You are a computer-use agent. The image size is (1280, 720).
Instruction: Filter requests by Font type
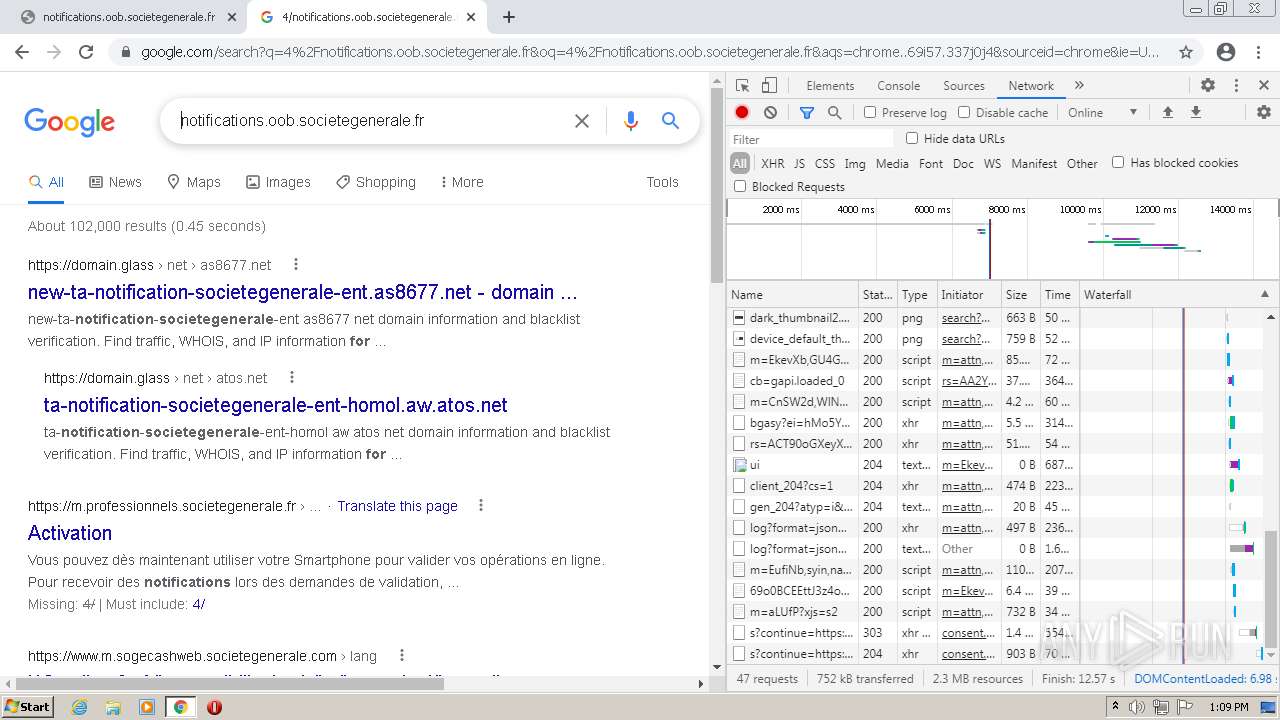930,164
